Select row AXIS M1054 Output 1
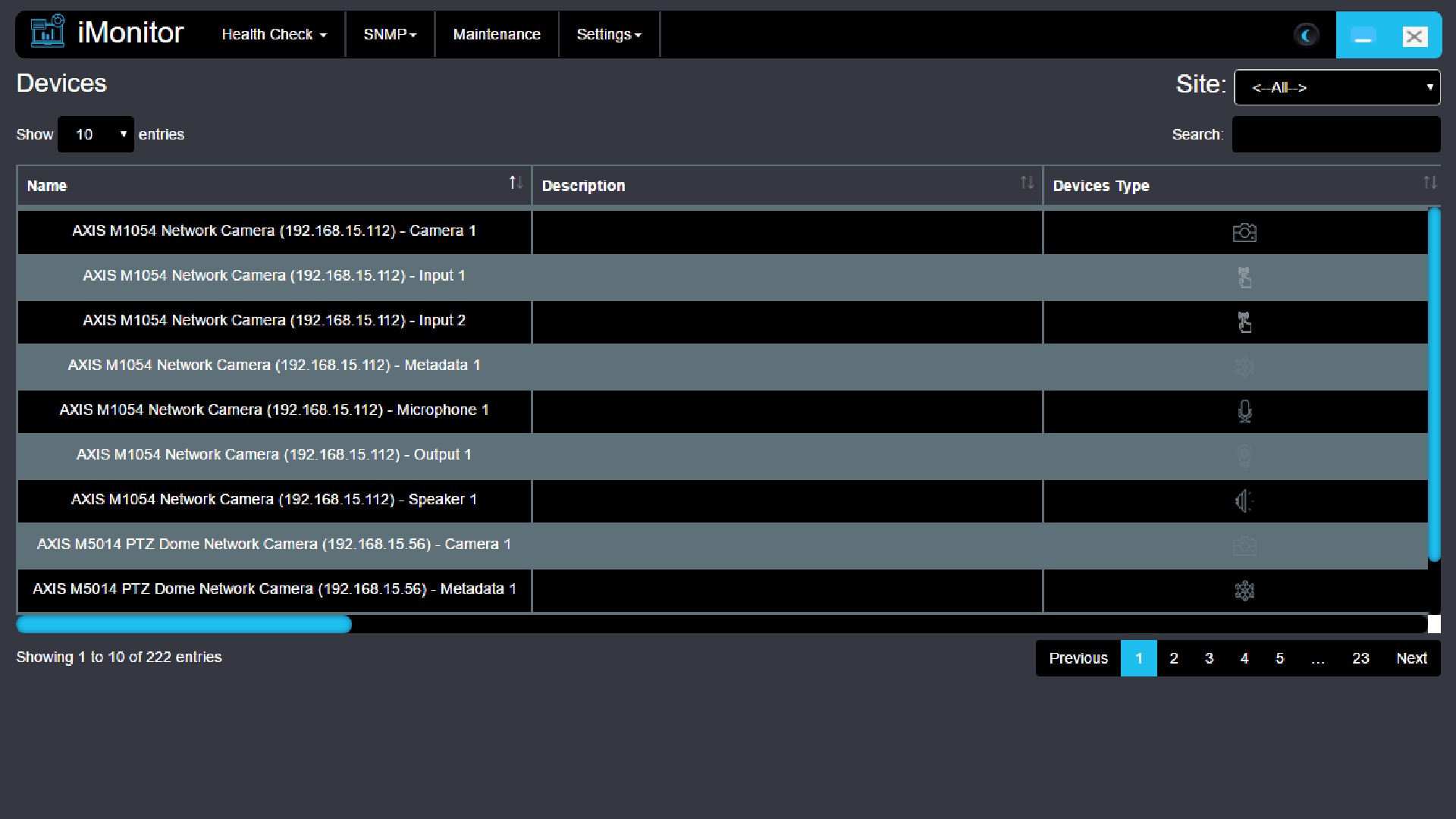Screen dimensions: 1456x819 [722, 456]
